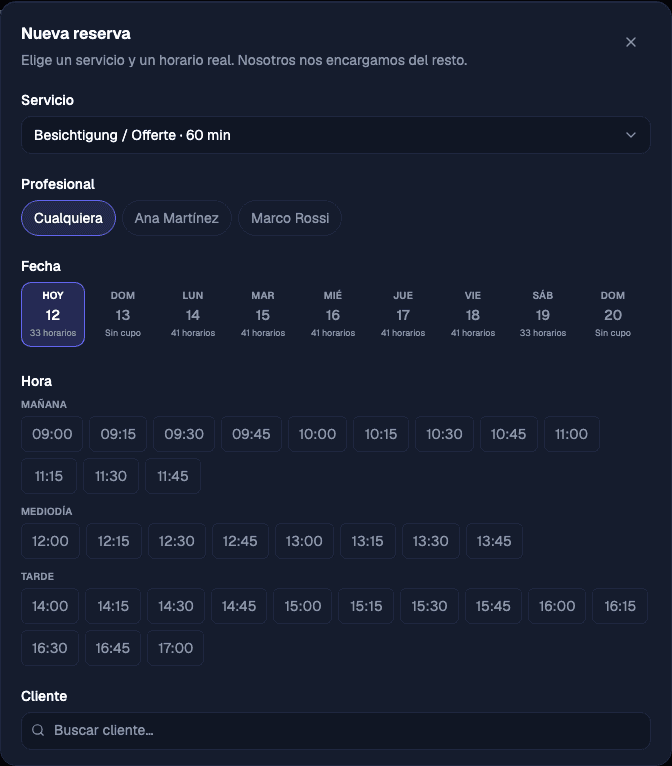
Task: Choose Marco Rossi as professional
Action: coord(290,218)
